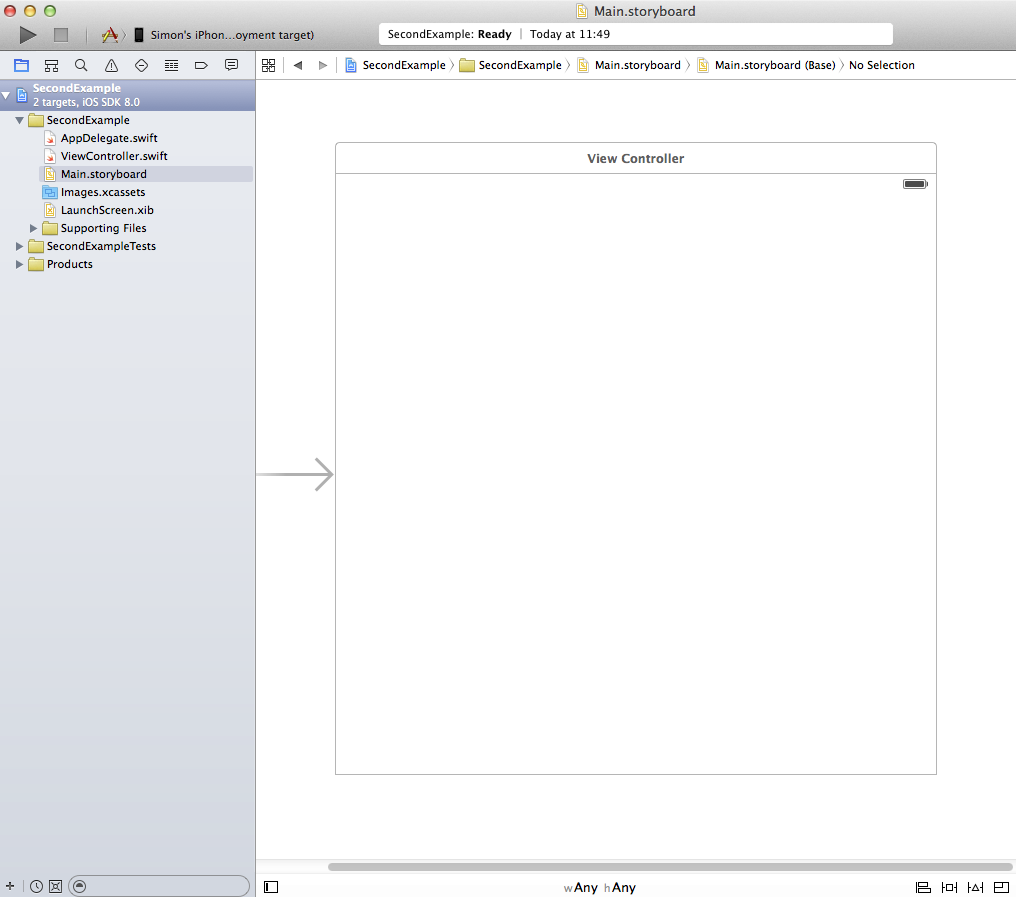Open Images.xcassets asset catalog

pos(102,192)
